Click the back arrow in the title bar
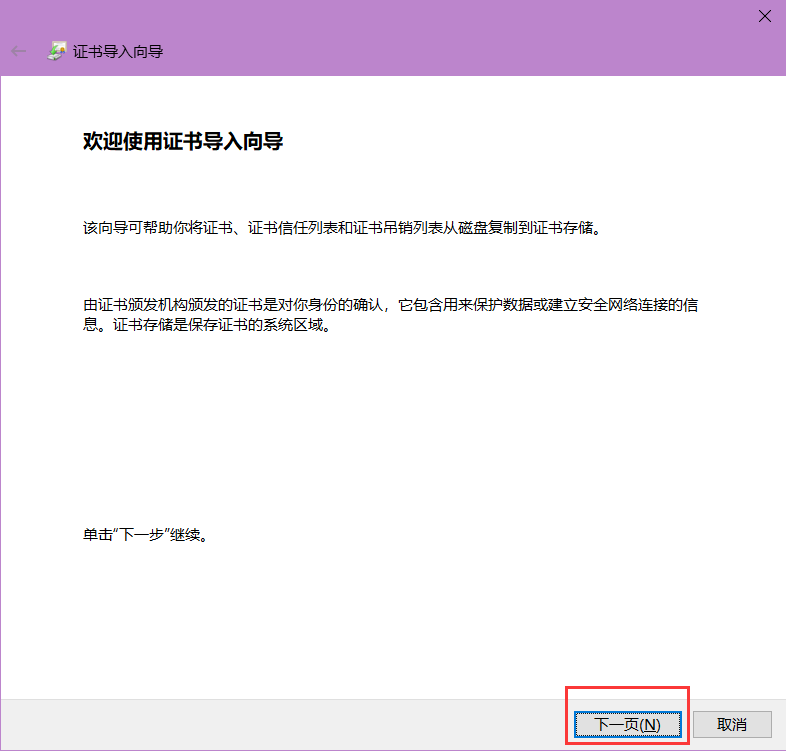 click(x=19, y=51)
